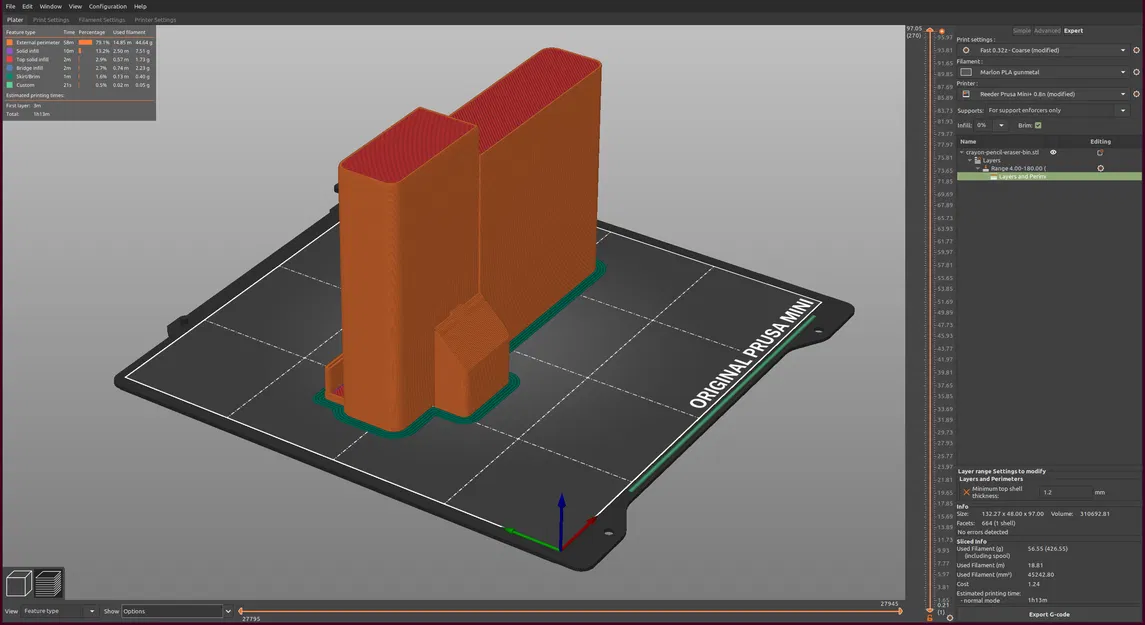Open the Supports dropdown
Screen dimensions: 1145x625
coord(1057,110)
